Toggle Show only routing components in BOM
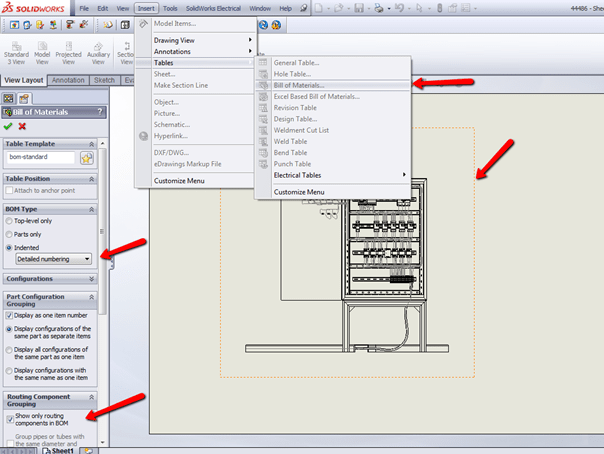This screenshot has width=604, height=454. coord(10,420)
